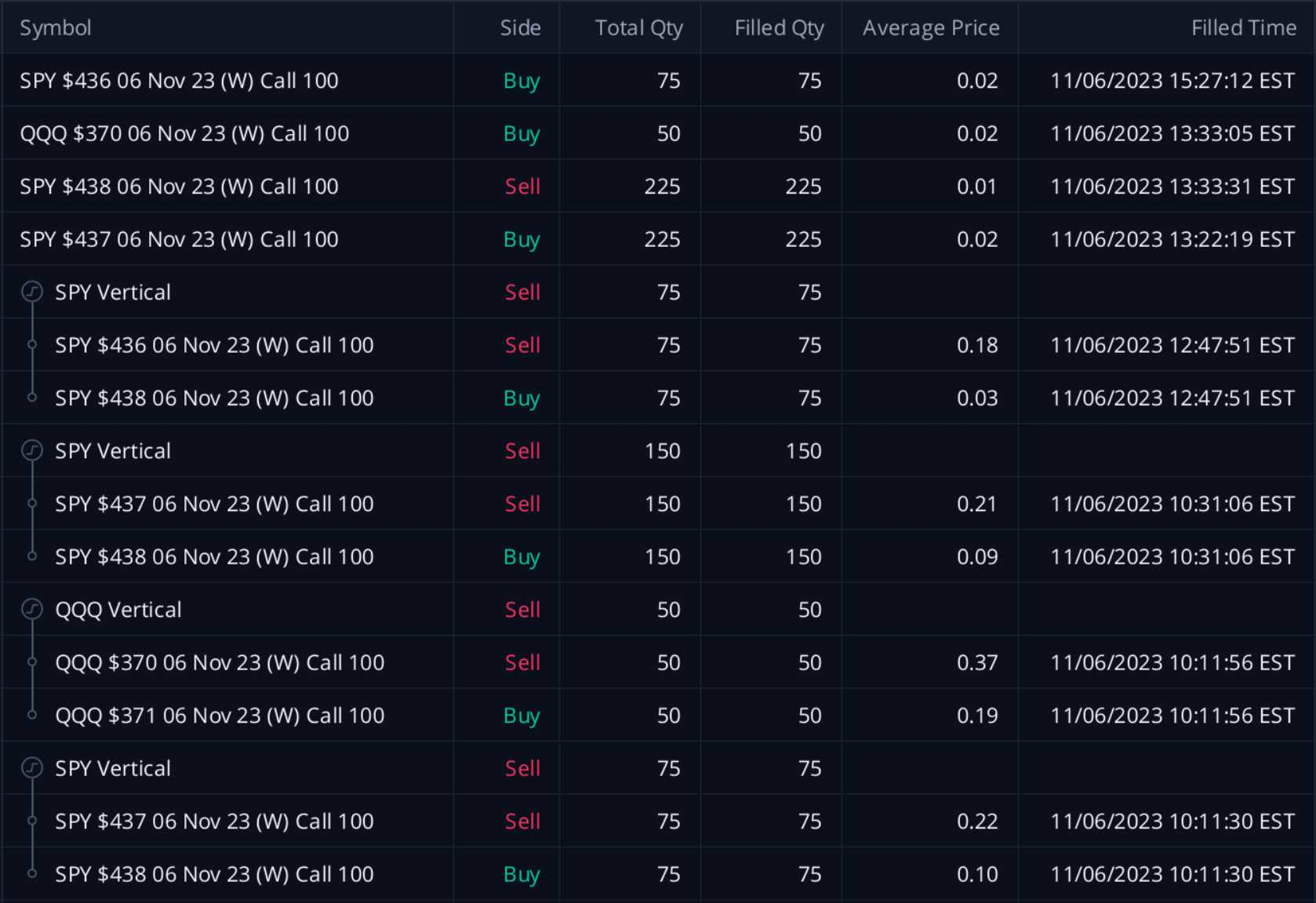The width and height of the screenshot is (1316, 903).
Task: Select the SPY $438 Call Buy leg at 0.09
Action: (x=658, y=557)
